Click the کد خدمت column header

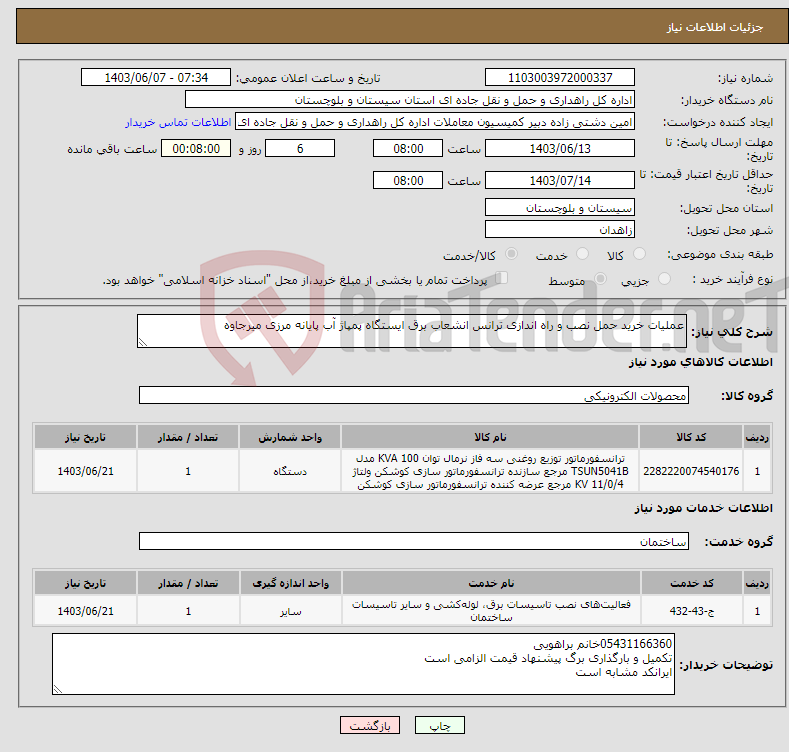(692, 583)
